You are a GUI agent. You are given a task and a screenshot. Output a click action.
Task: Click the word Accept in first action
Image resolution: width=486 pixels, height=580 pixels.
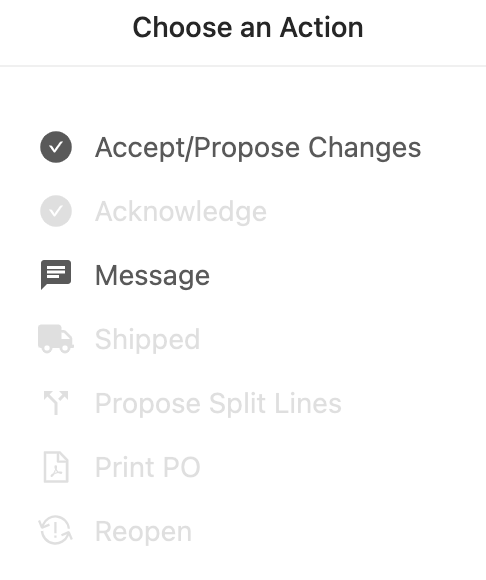[x=140, y=148]
